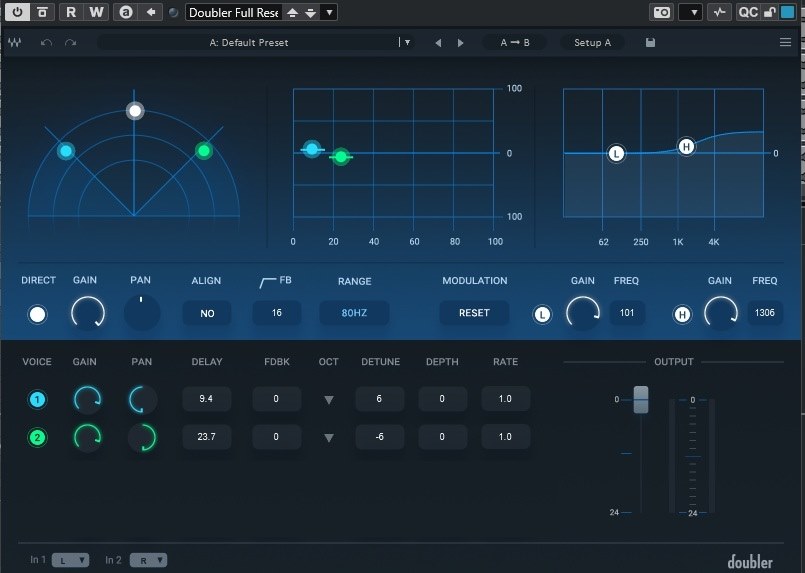Toggle the DIRECT signal on/off button
This screenshot has width=805, height=573.
click(38, 314)
